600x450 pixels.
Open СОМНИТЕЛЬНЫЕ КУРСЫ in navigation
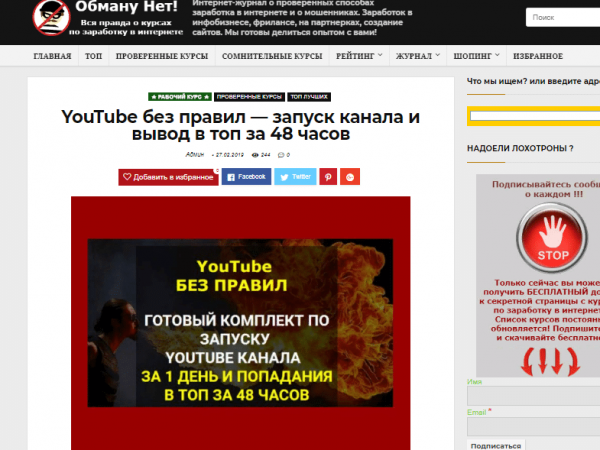point(272,56)
